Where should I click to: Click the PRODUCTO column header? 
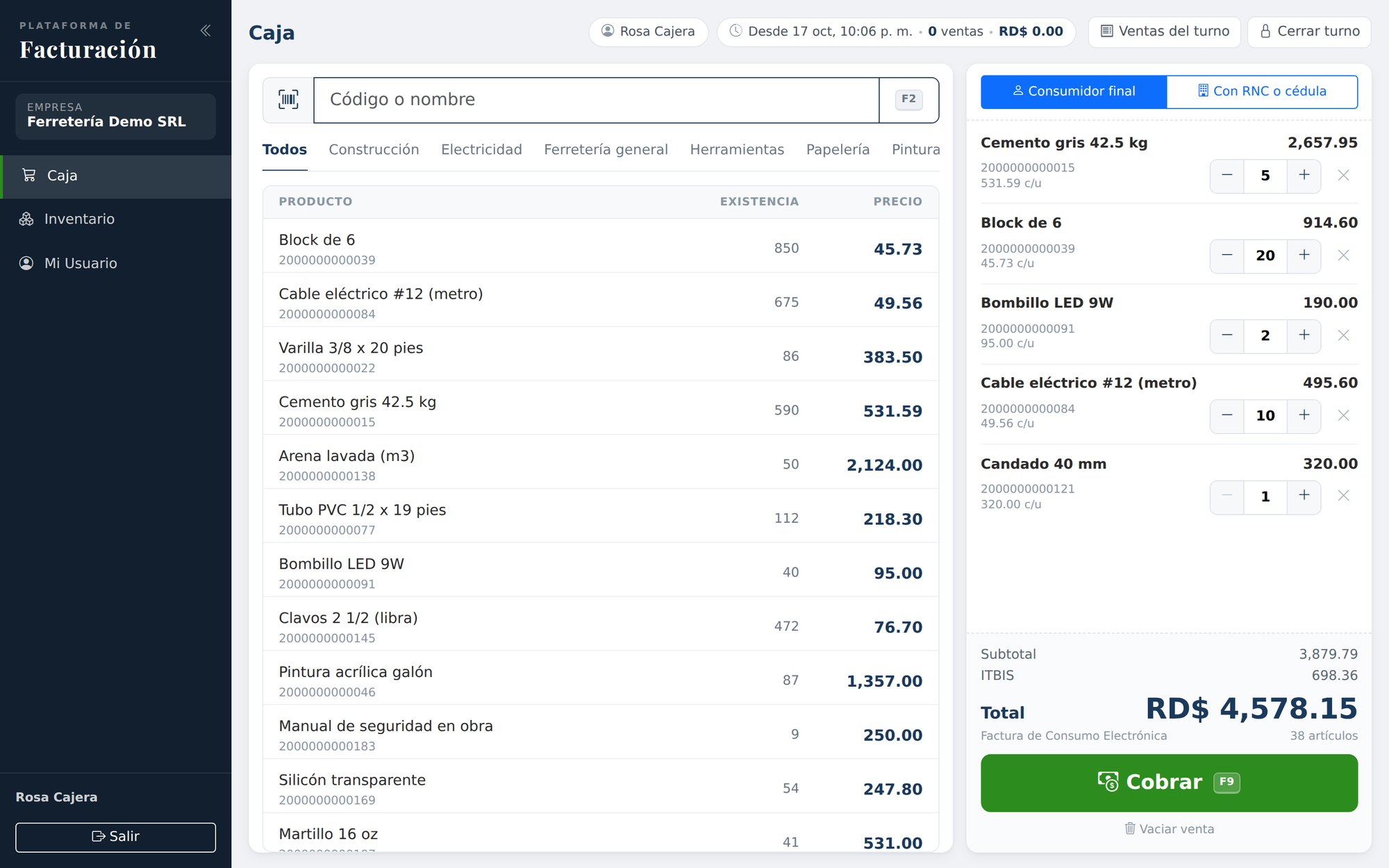tap(315, 202)
